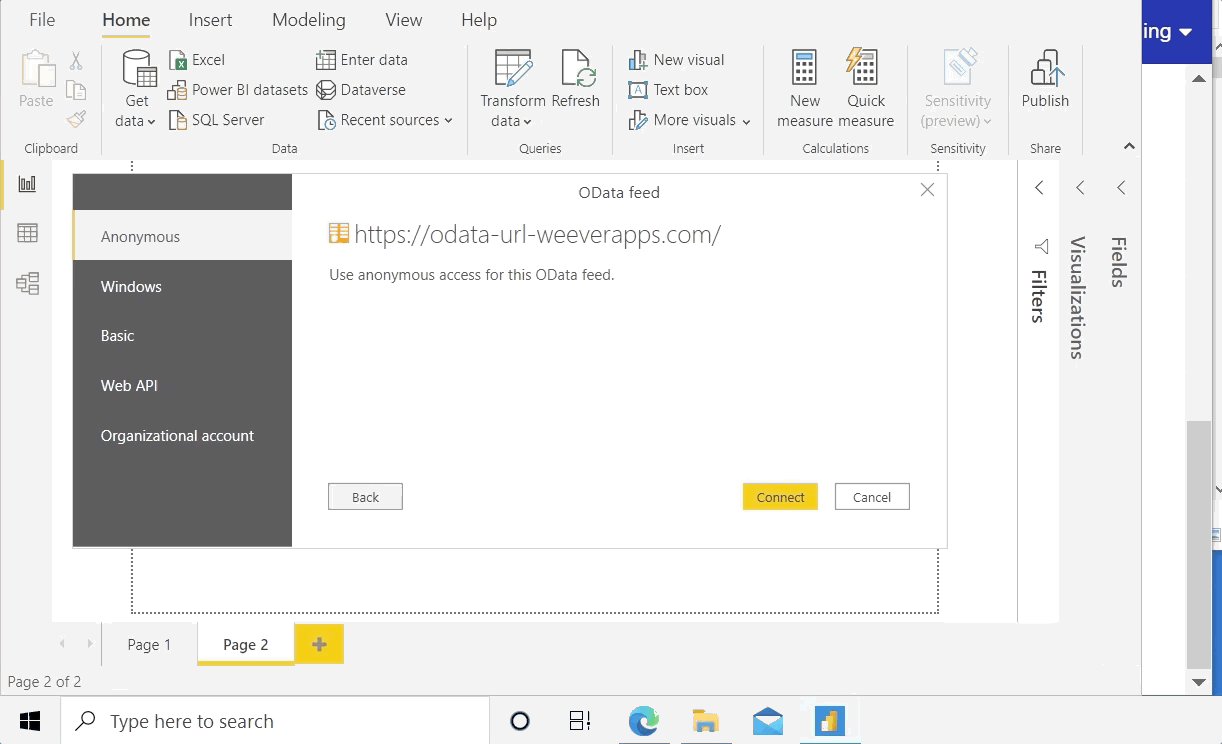The width and height of the screenshot is (1222, 744).
Task: Click the Fields pane label
Action: pos(1118,262)
